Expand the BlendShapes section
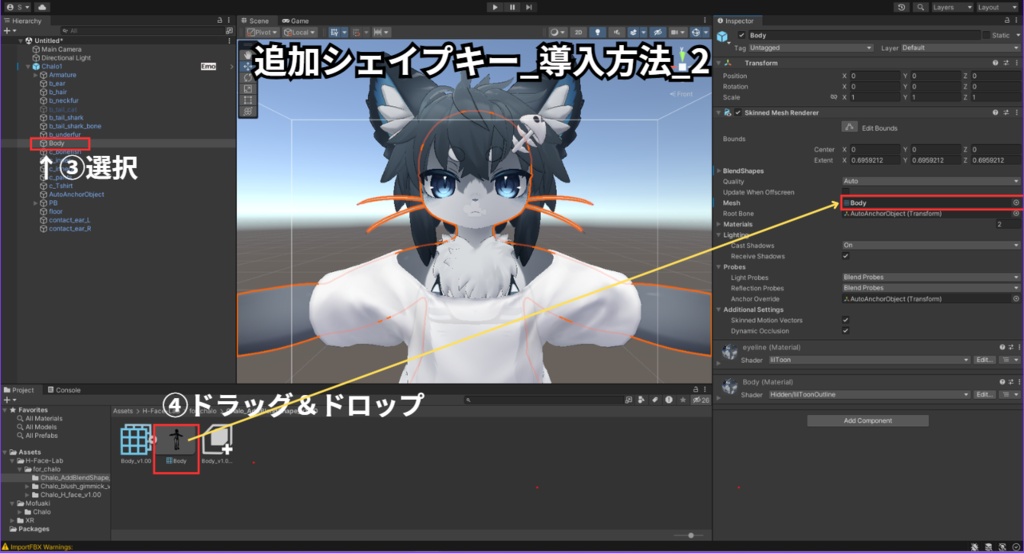 click(719, 171)
